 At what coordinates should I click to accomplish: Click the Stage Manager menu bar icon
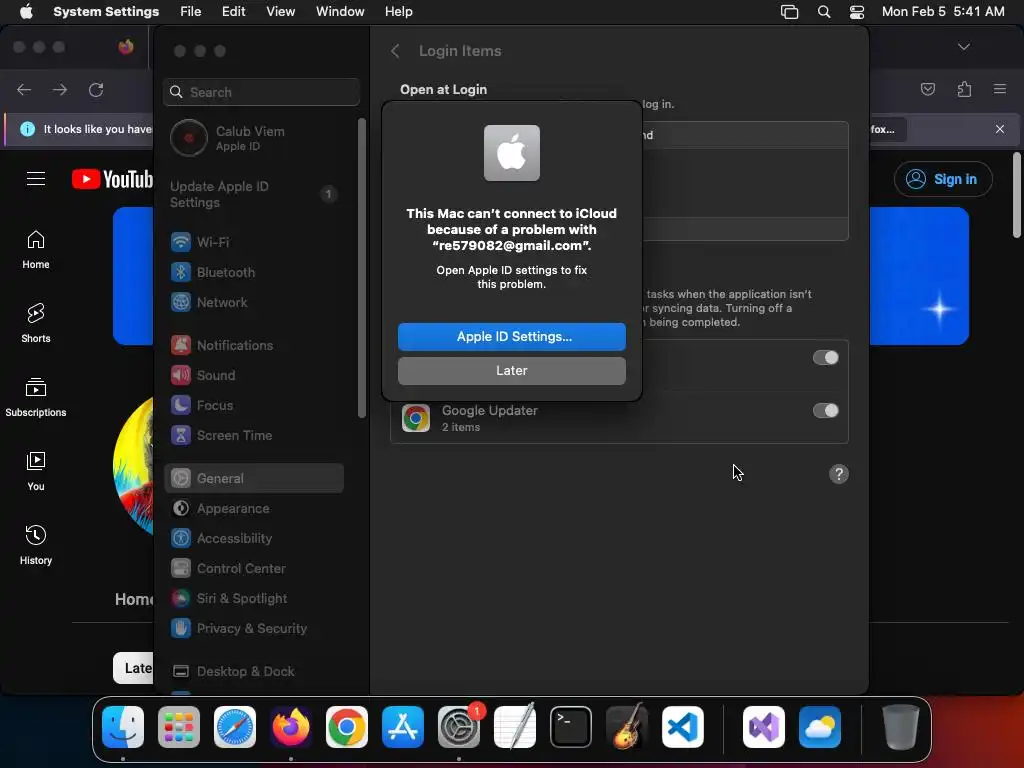click(x=790, y=12)
